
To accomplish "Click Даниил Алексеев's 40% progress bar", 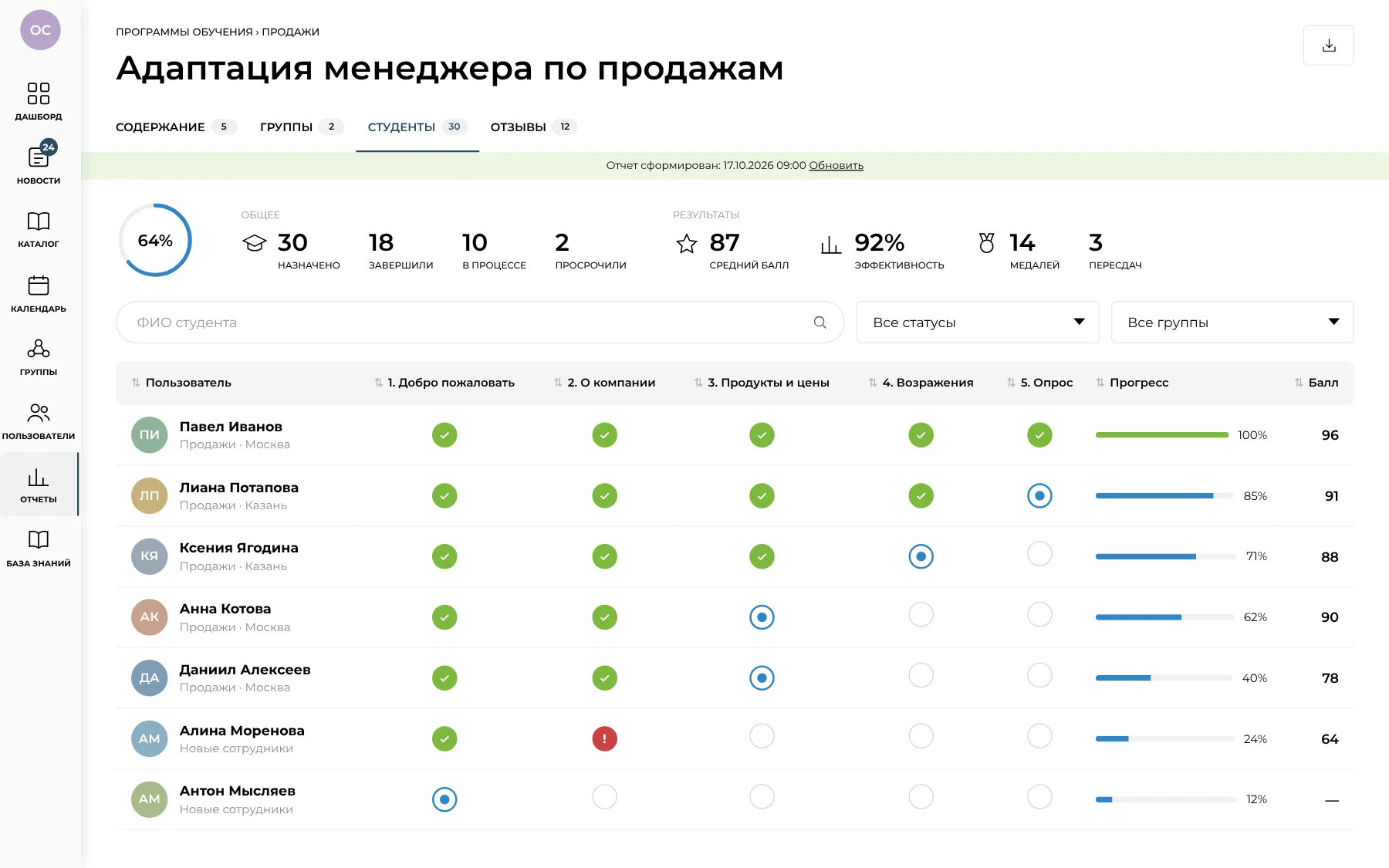I will (1164, 678).
